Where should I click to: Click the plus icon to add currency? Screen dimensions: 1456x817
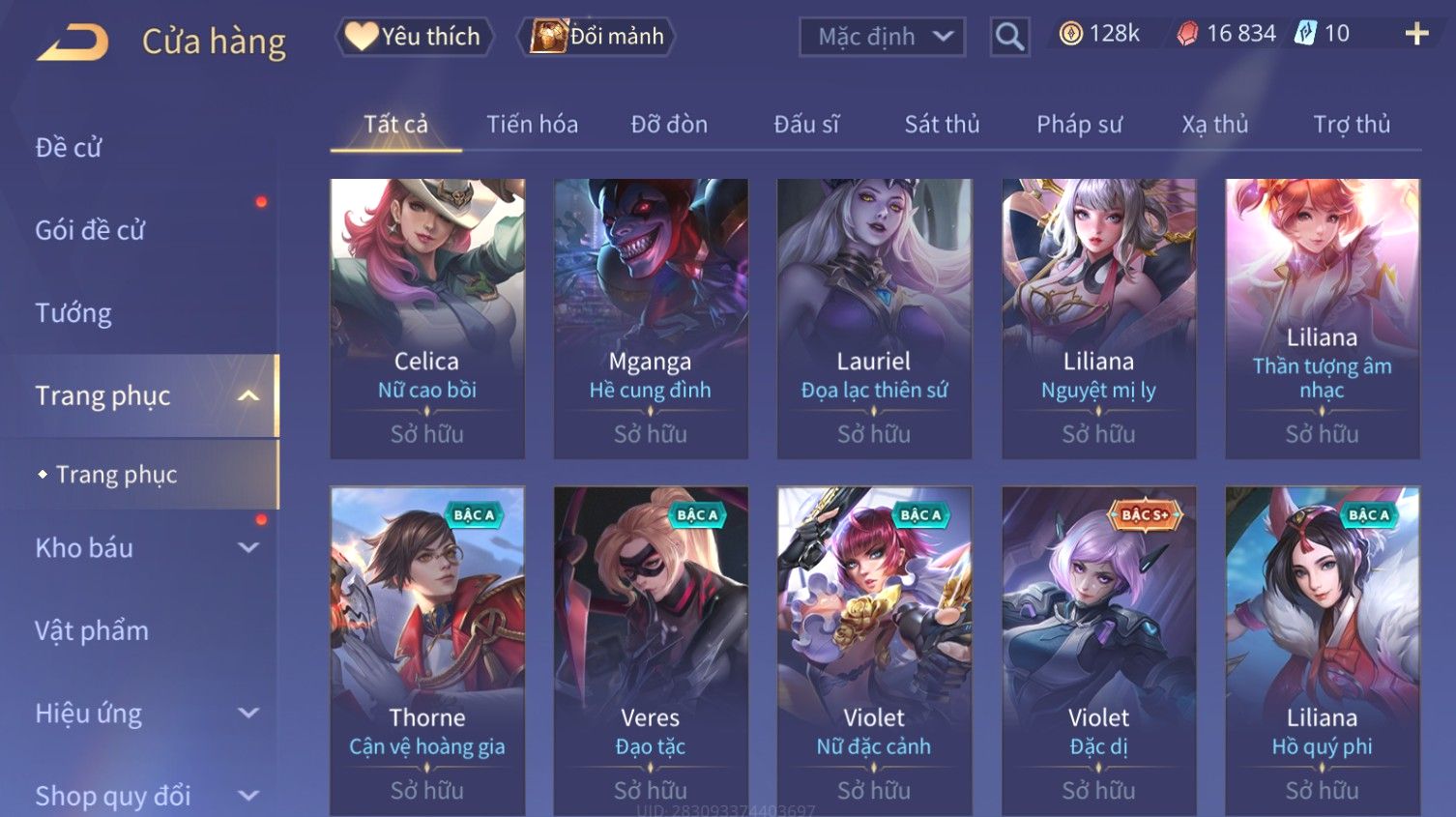click(1416, 34)
